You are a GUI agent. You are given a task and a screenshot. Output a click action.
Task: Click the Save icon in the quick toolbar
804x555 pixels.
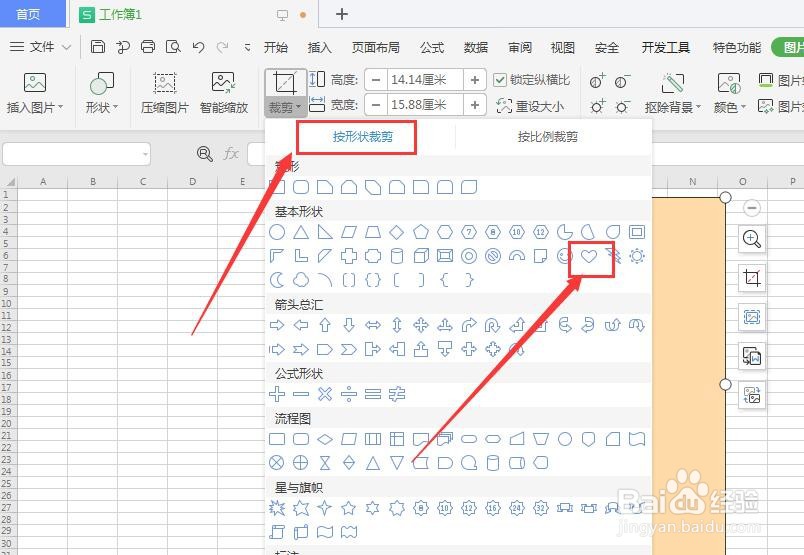click(97, 47)
